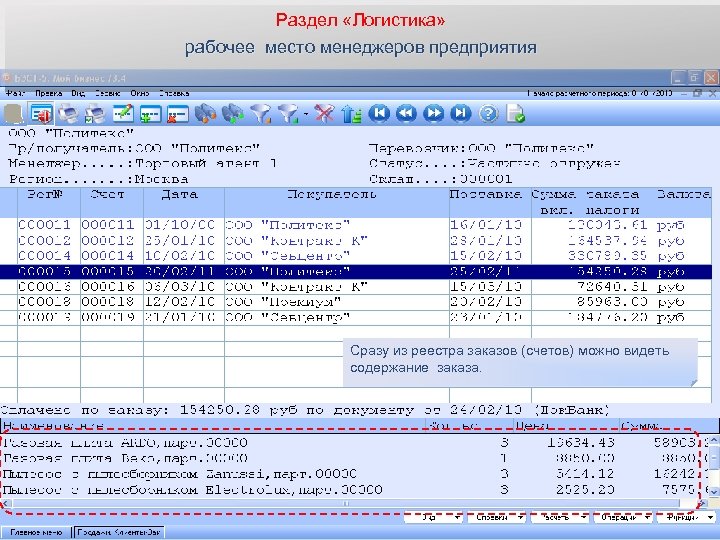The image size is (720, 540).
Task: Go to the last record with the toolbar button
Action: click(x=461, y=113)
